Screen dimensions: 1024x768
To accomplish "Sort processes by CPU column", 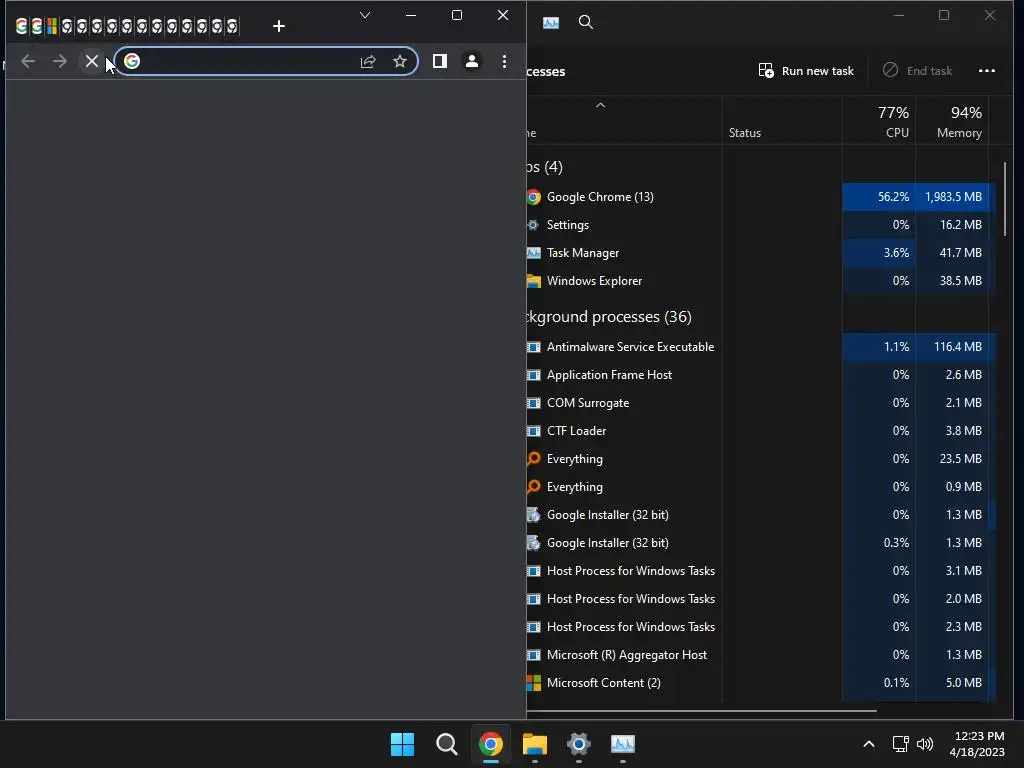I will [879, 121].
